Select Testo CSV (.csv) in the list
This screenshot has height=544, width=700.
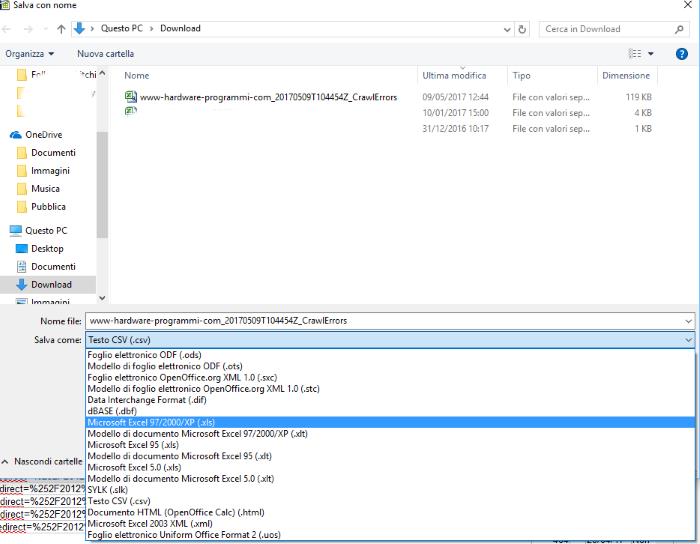pyautogui.click(x=119, y=501)
